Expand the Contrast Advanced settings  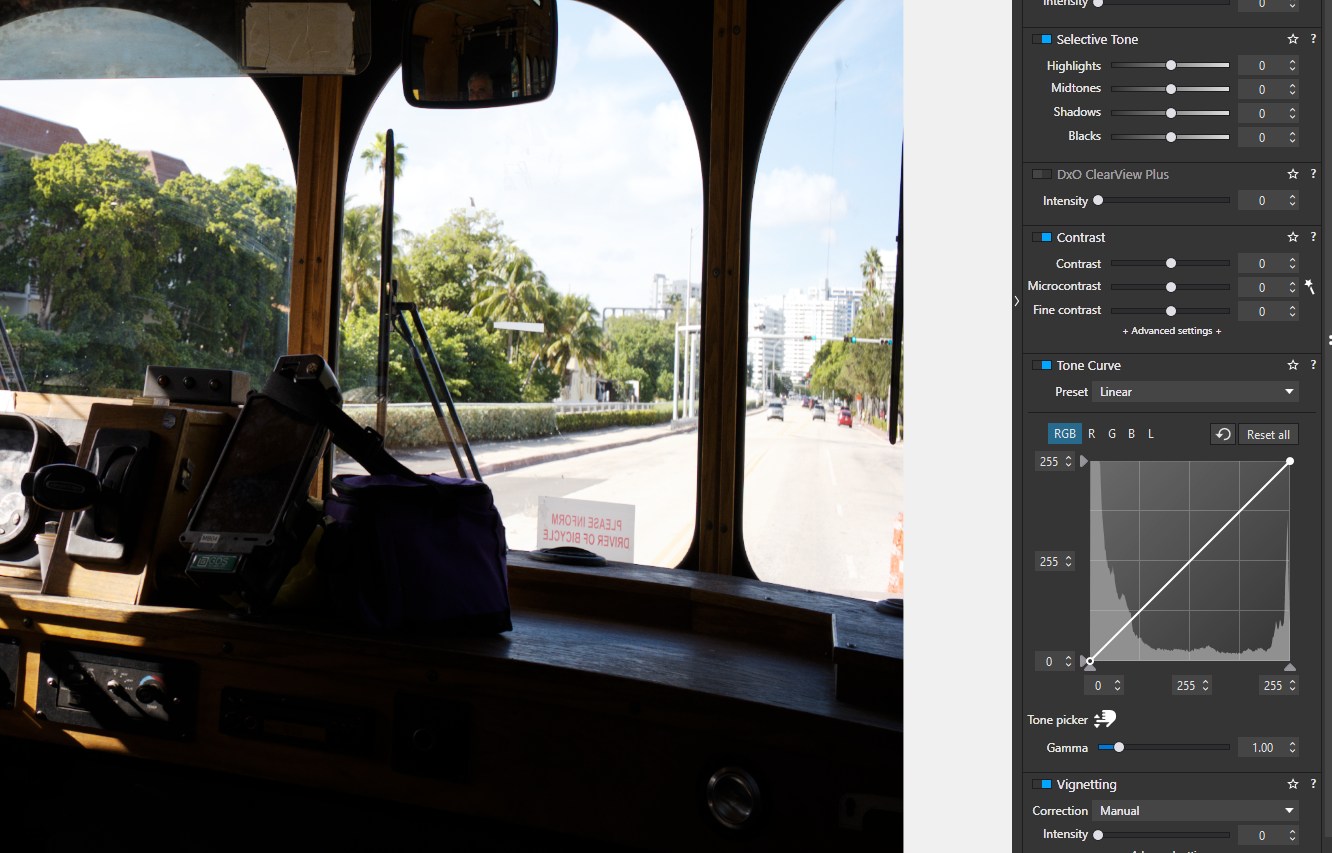click(1171, 331)
